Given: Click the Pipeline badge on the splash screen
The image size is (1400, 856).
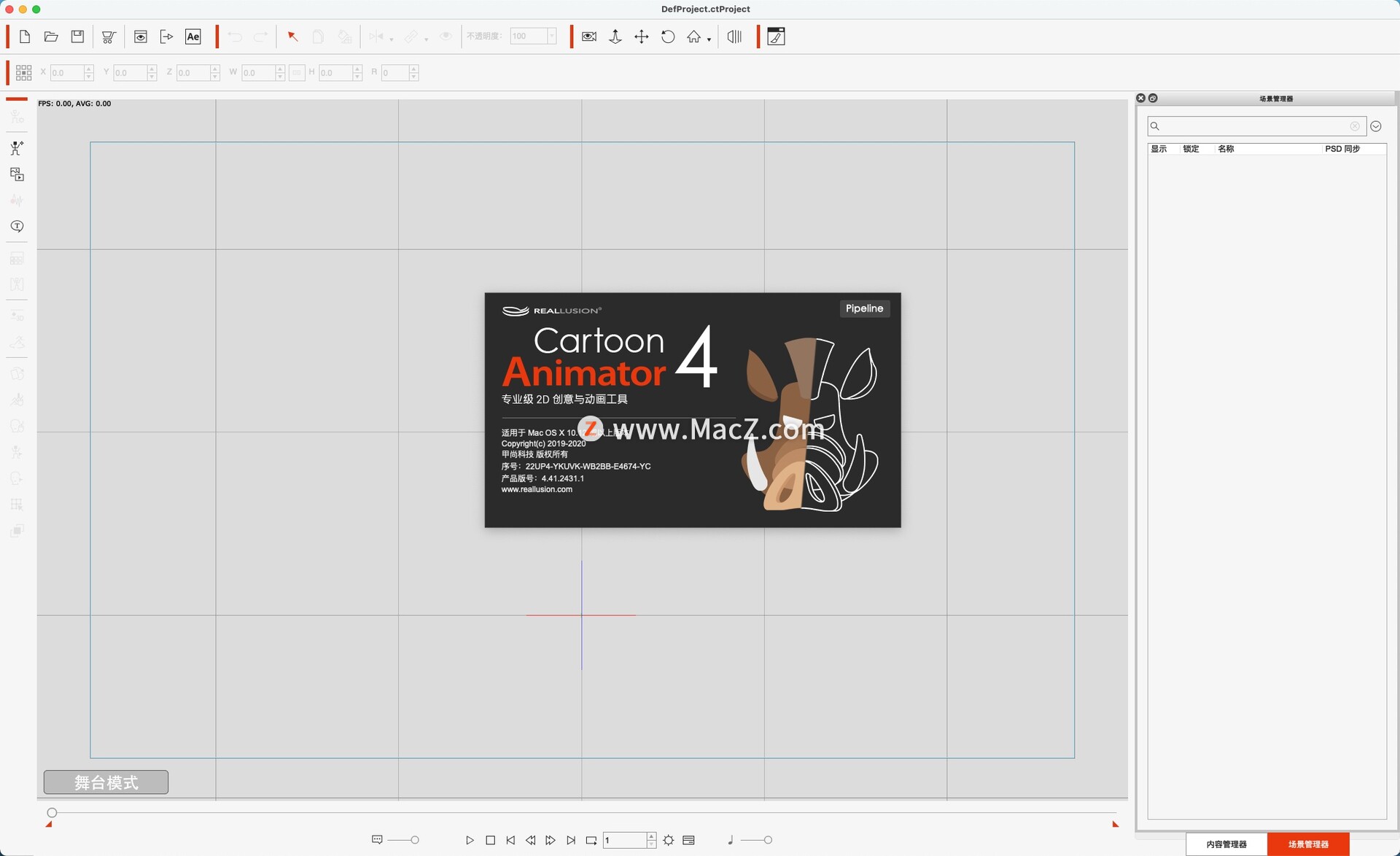Looking at the screenshot, I should (864, 308).
